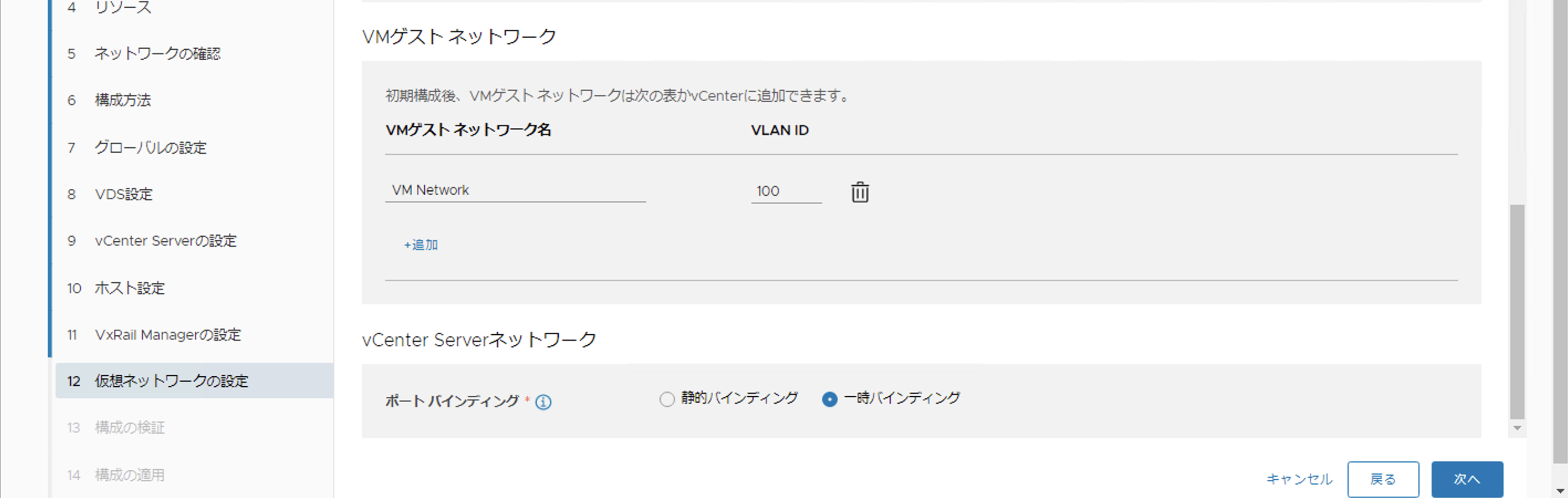Select 一時バインディング radio option
Image resolution: width=1568 pixels, height=498 pixels.
(829, 399)
